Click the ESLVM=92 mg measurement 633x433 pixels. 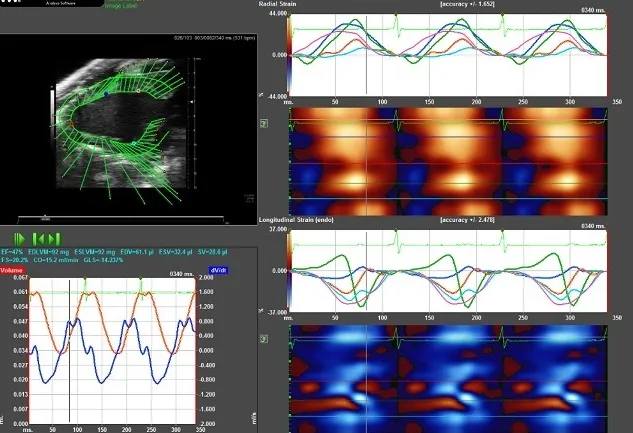[x=95, y=252]
